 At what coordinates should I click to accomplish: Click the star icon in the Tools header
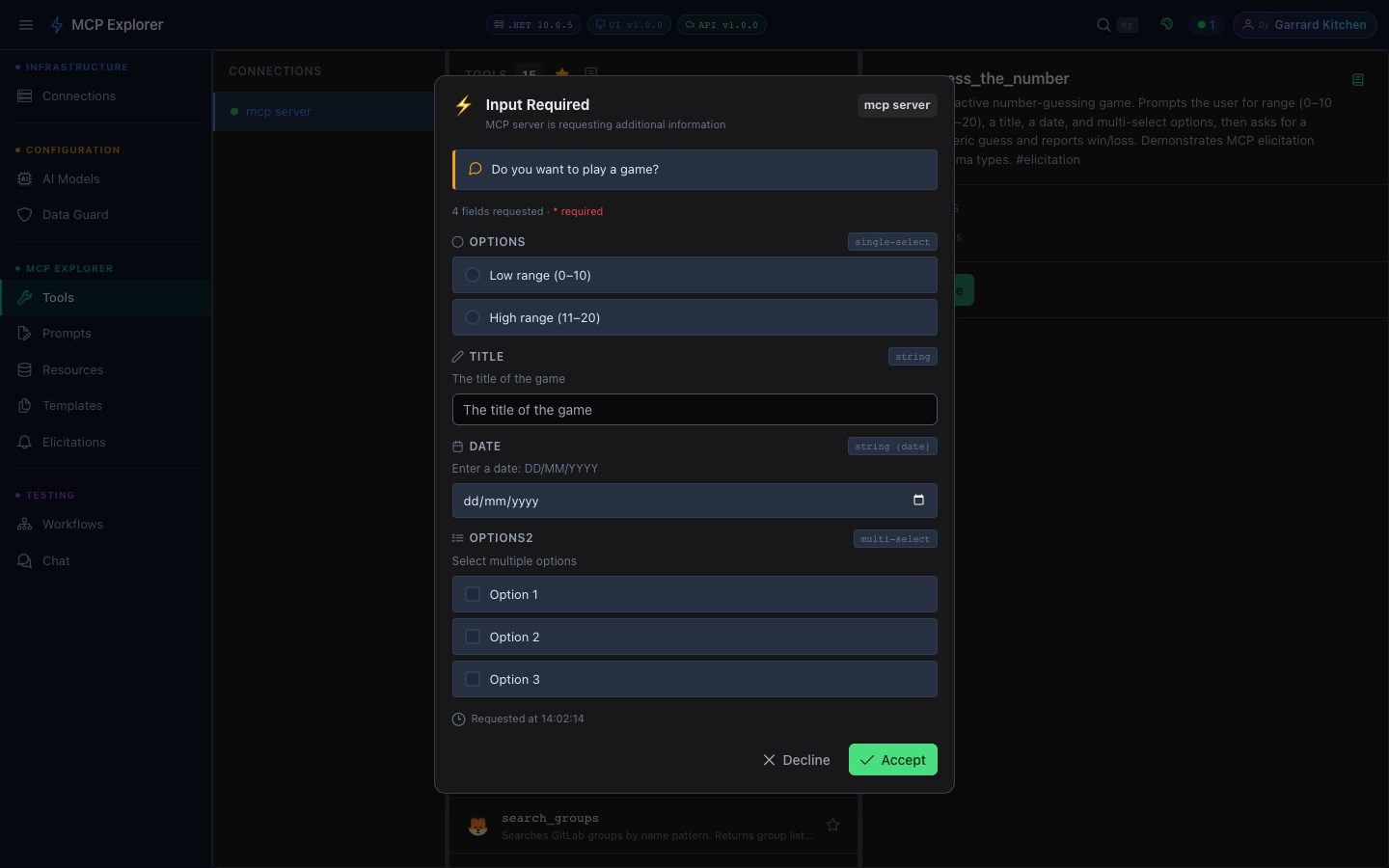561,73
